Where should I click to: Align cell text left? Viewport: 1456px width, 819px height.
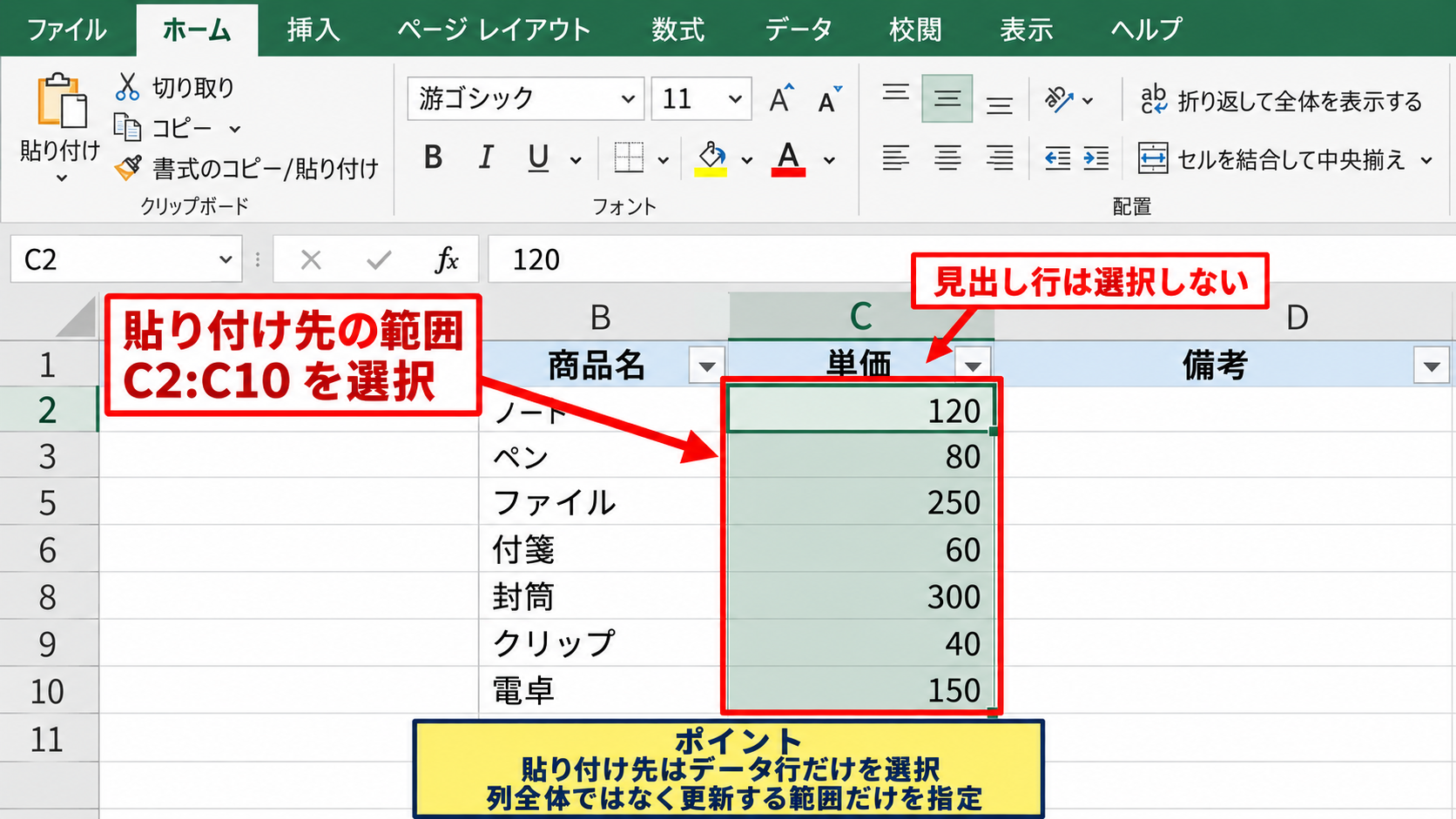[895, 158]
